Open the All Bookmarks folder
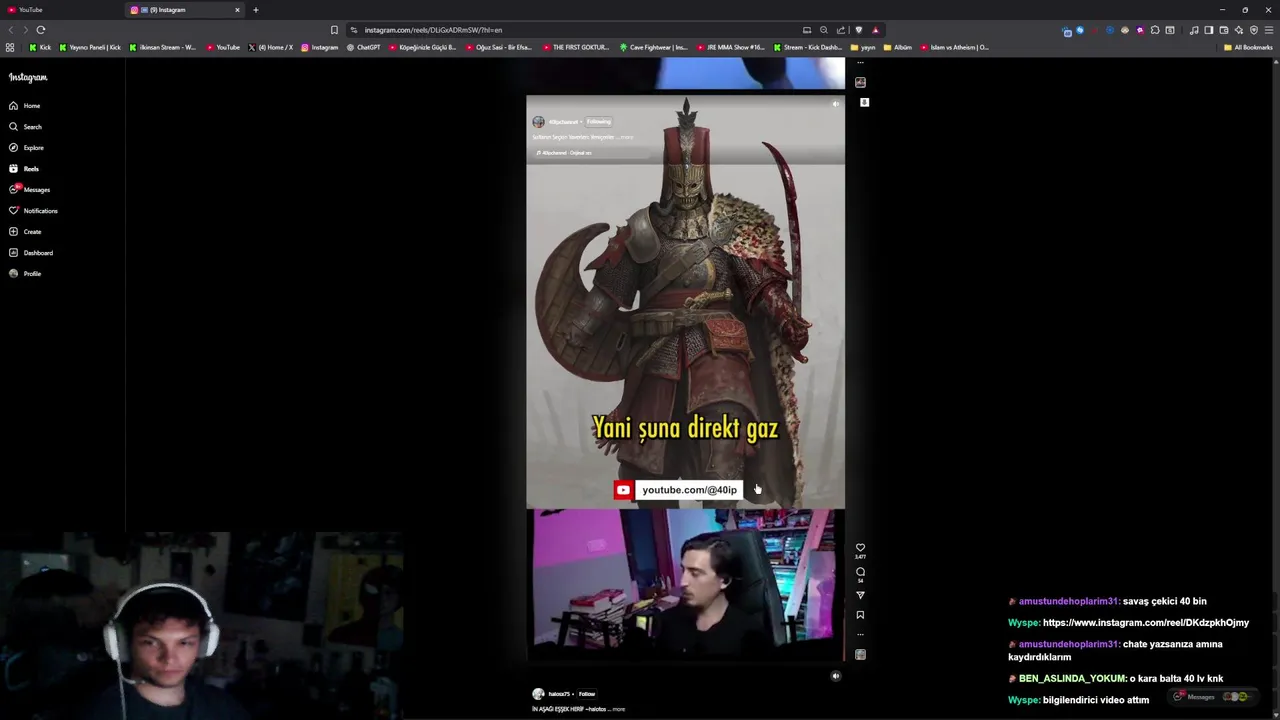 click(1248, 47)
